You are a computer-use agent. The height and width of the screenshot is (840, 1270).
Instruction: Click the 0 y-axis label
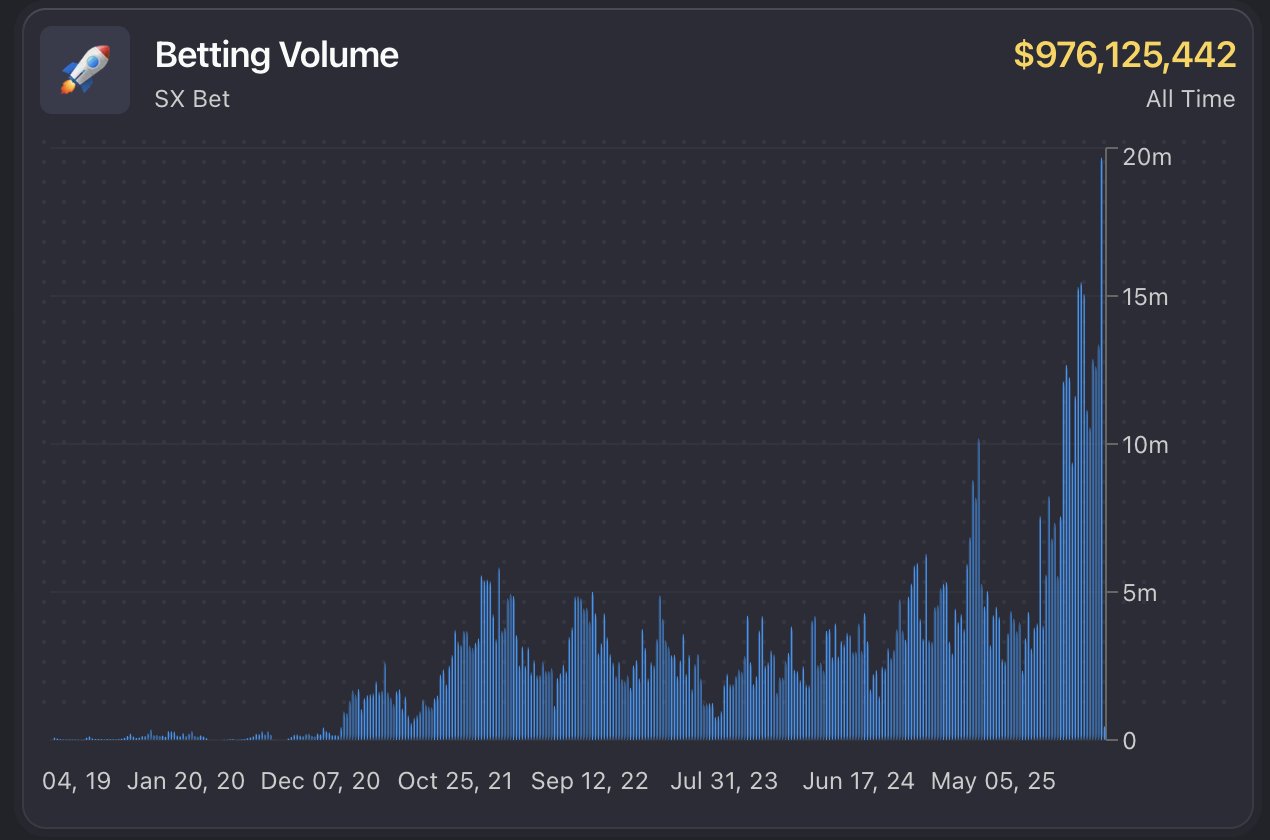point(1129,741)
